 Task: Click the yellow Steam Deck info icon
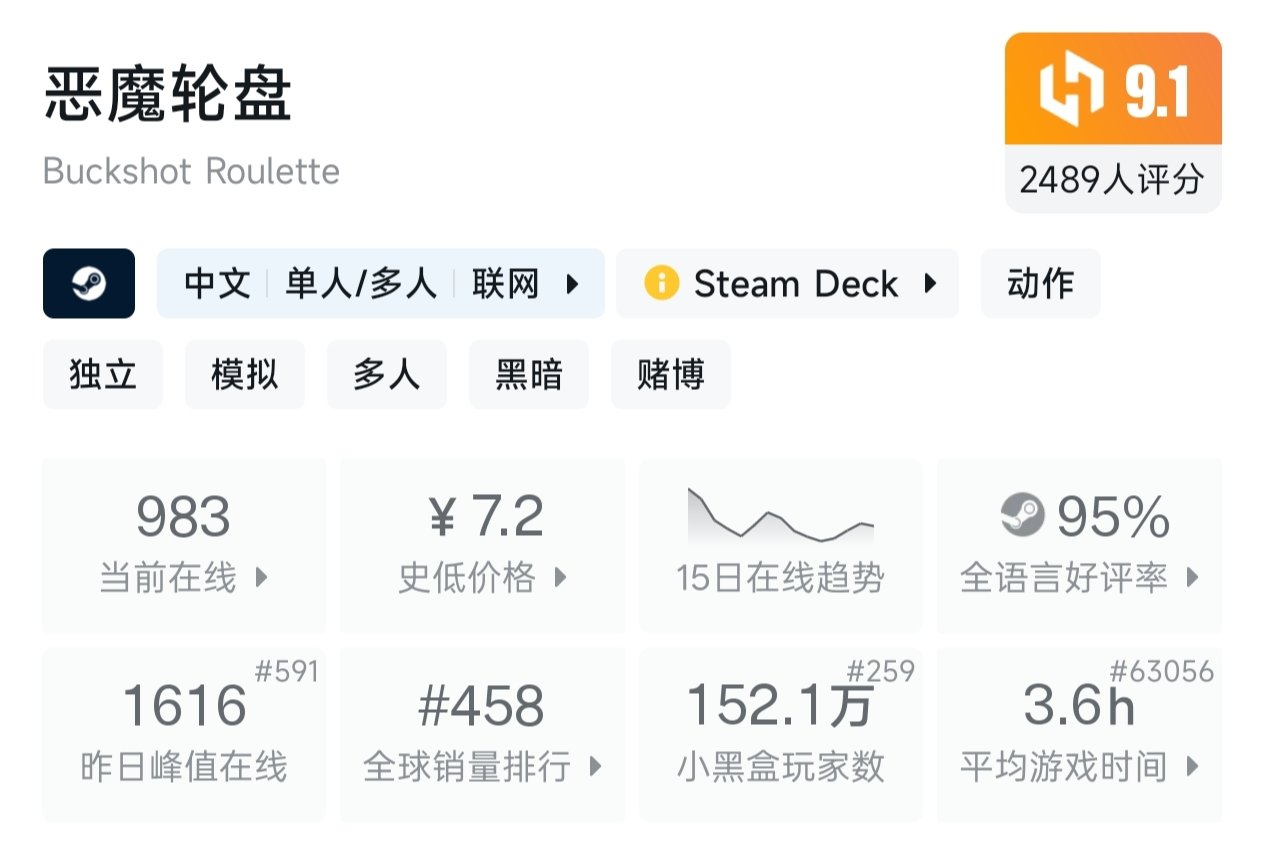[661, 284]
